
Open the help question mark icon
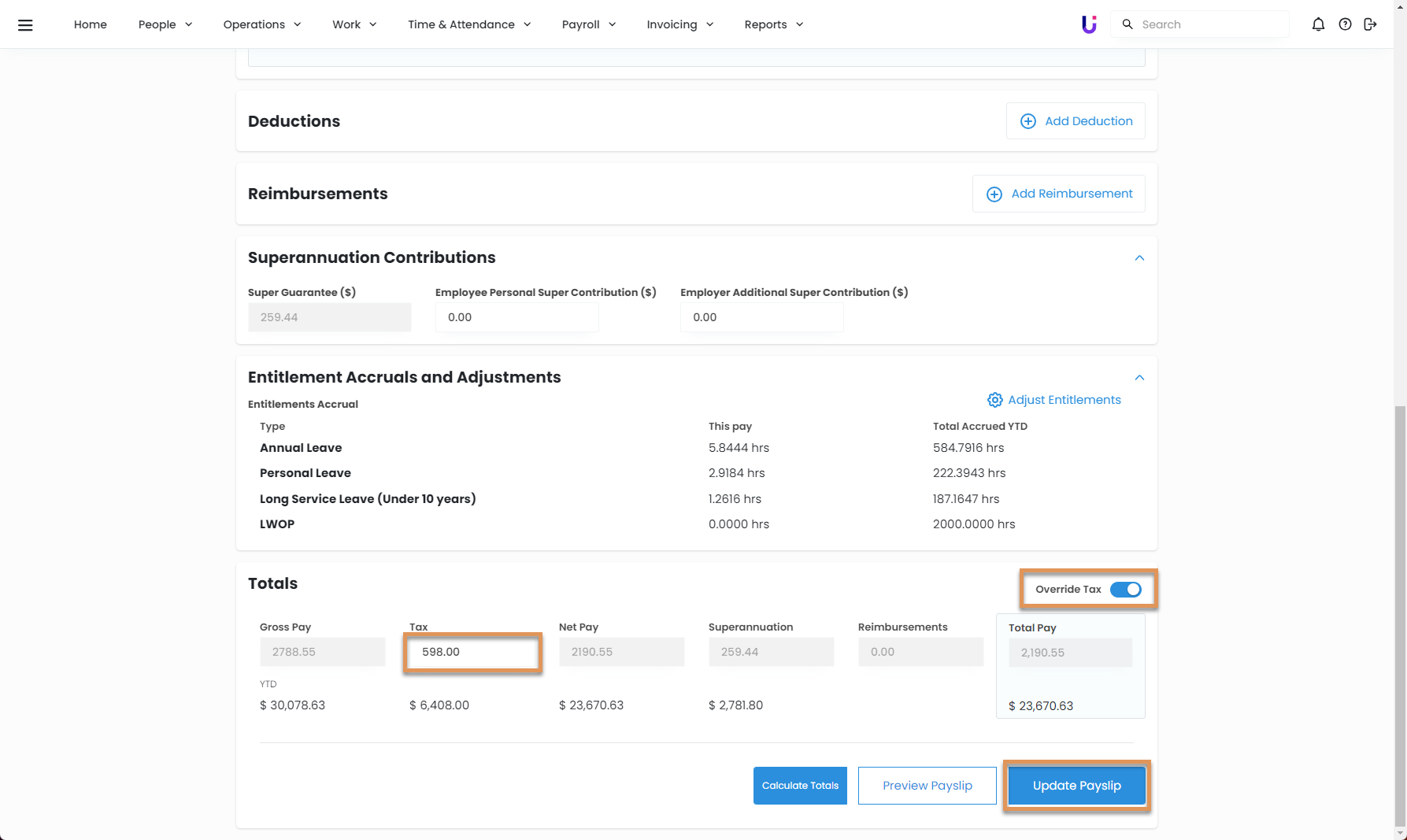[x=1345, y=24]
